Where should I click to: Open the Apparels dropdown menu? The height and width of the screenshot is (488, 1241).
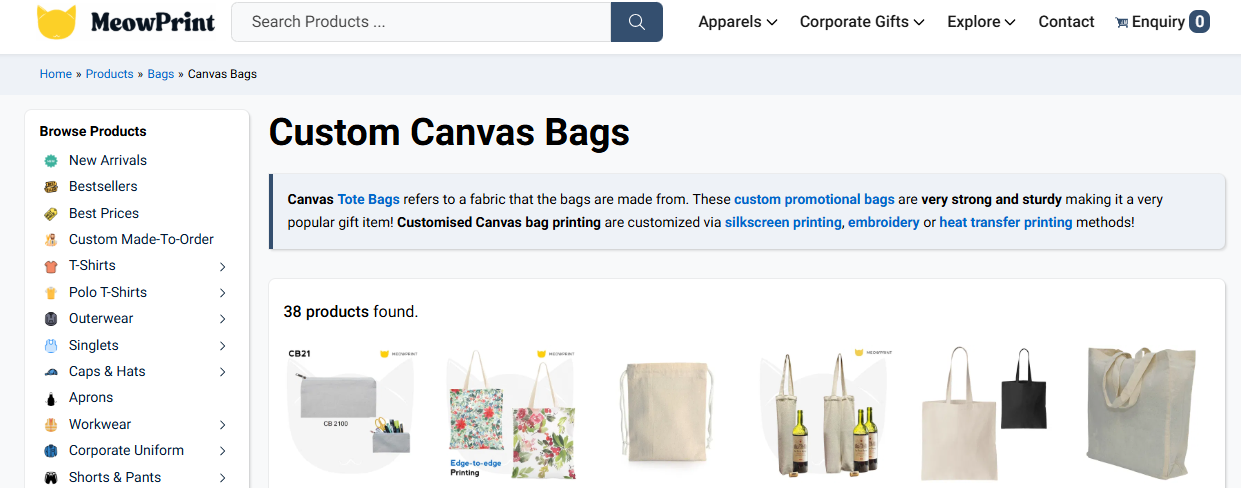click(x=737, y=22)
